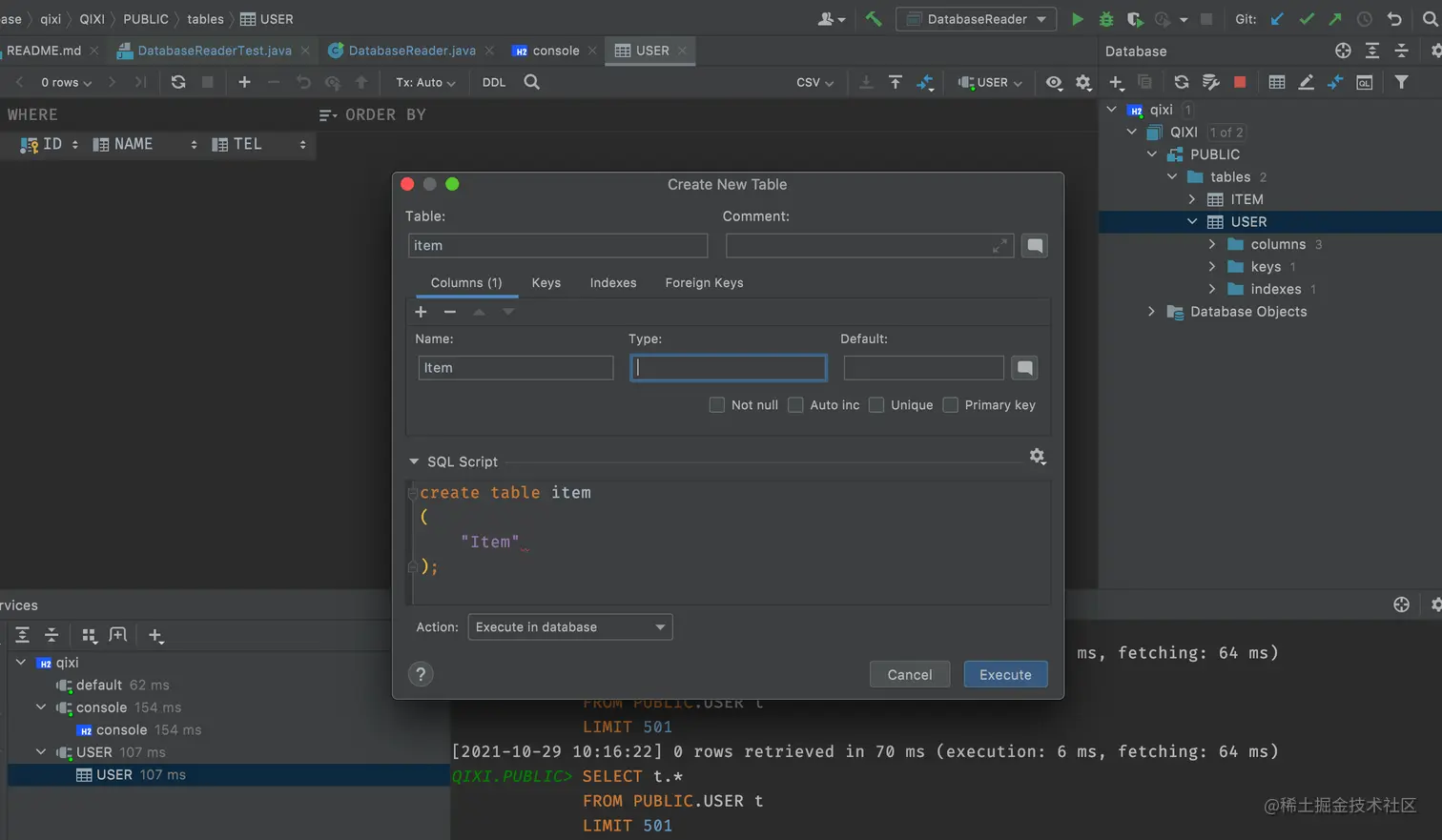Viewport: 1442px width, 840px height.
Task: Sort by the TEL column header
Action: [258, 144]
